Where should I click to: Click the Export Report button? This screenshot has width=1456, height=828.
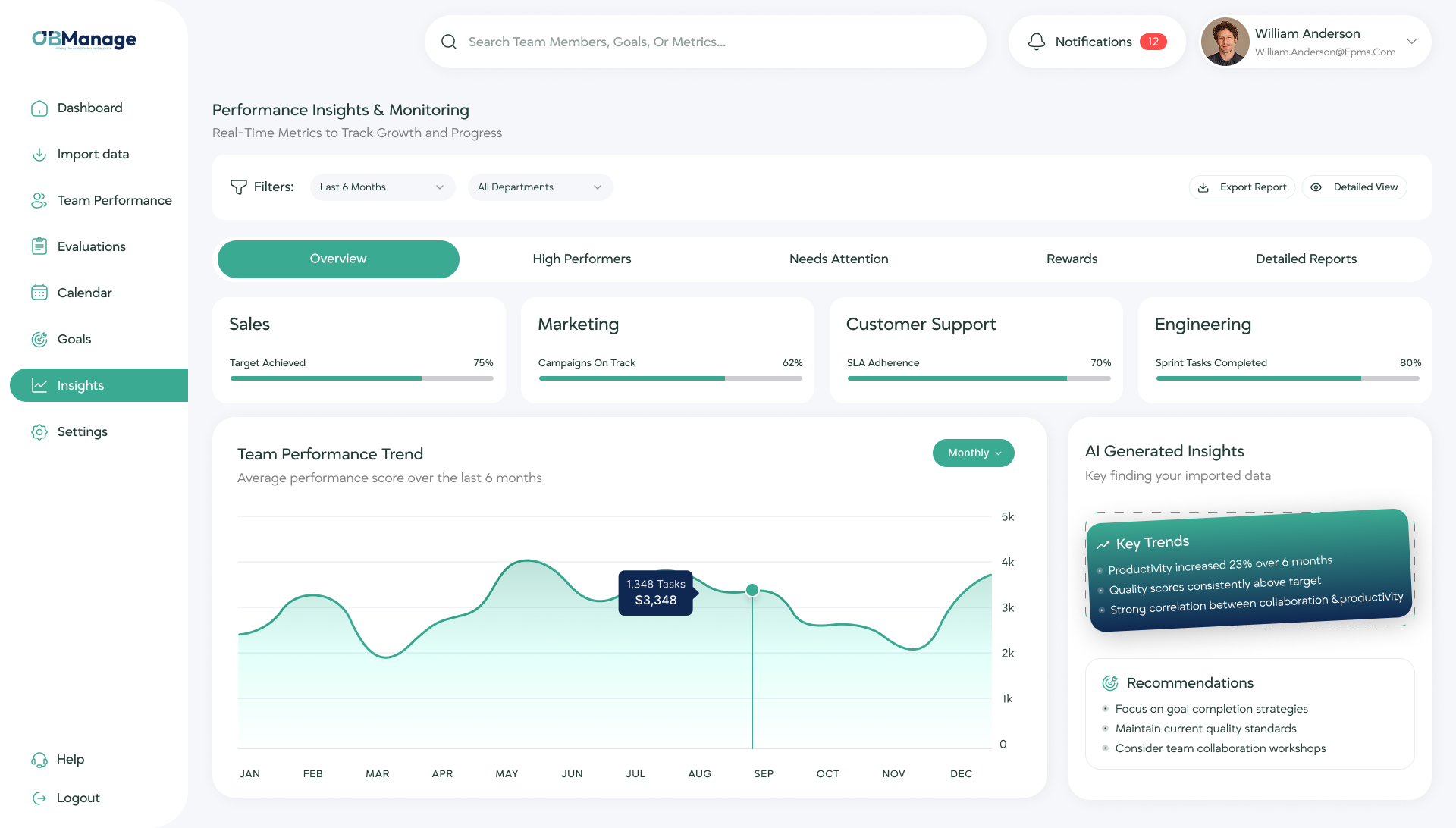1242,187
